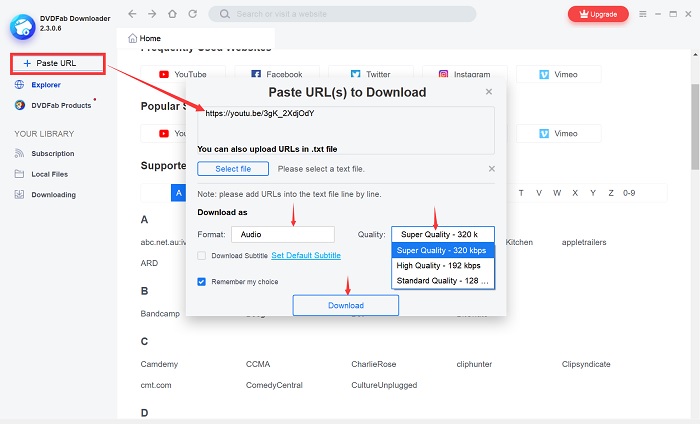Open the Set Default Subtitle link

pos(306,256)
